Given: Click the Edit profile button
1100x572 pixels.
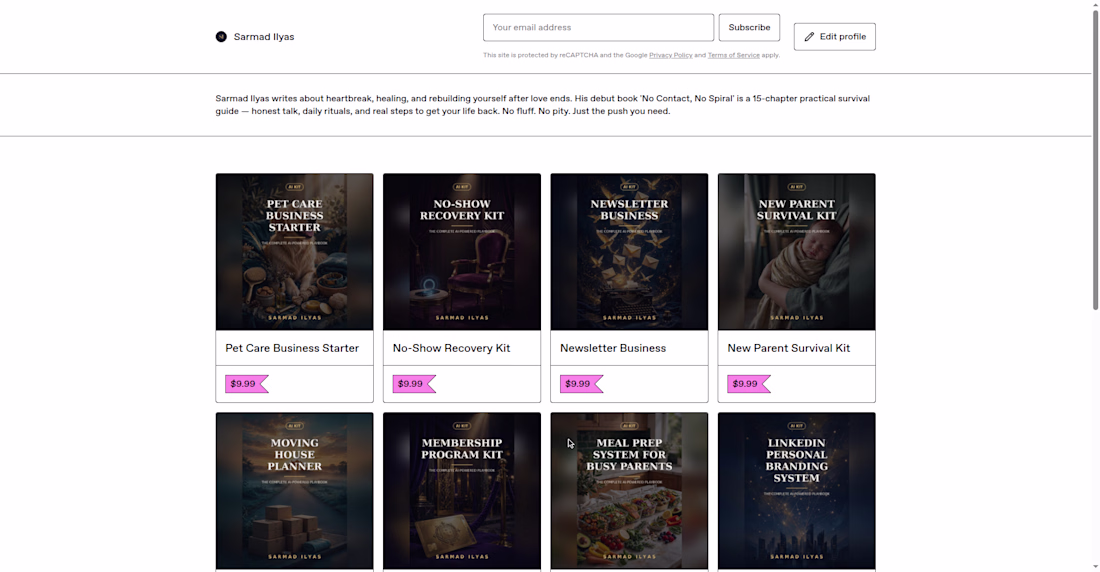Looking at the screenshot, I should click(835, 36).
